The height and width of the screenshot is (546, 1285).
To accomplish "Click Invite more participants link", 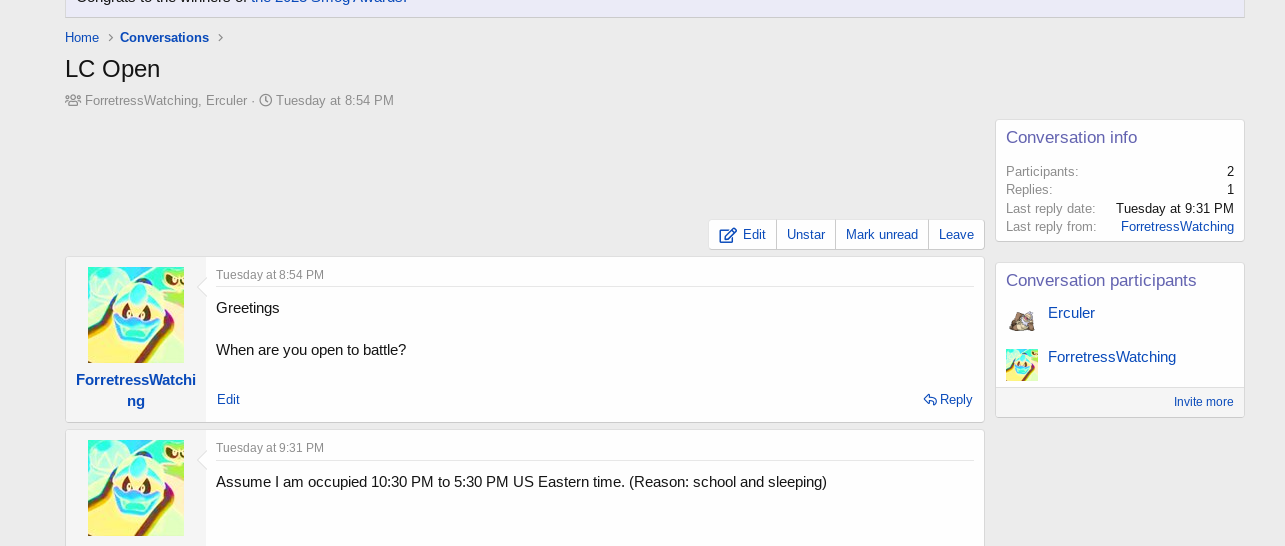I will point(1203,402).
